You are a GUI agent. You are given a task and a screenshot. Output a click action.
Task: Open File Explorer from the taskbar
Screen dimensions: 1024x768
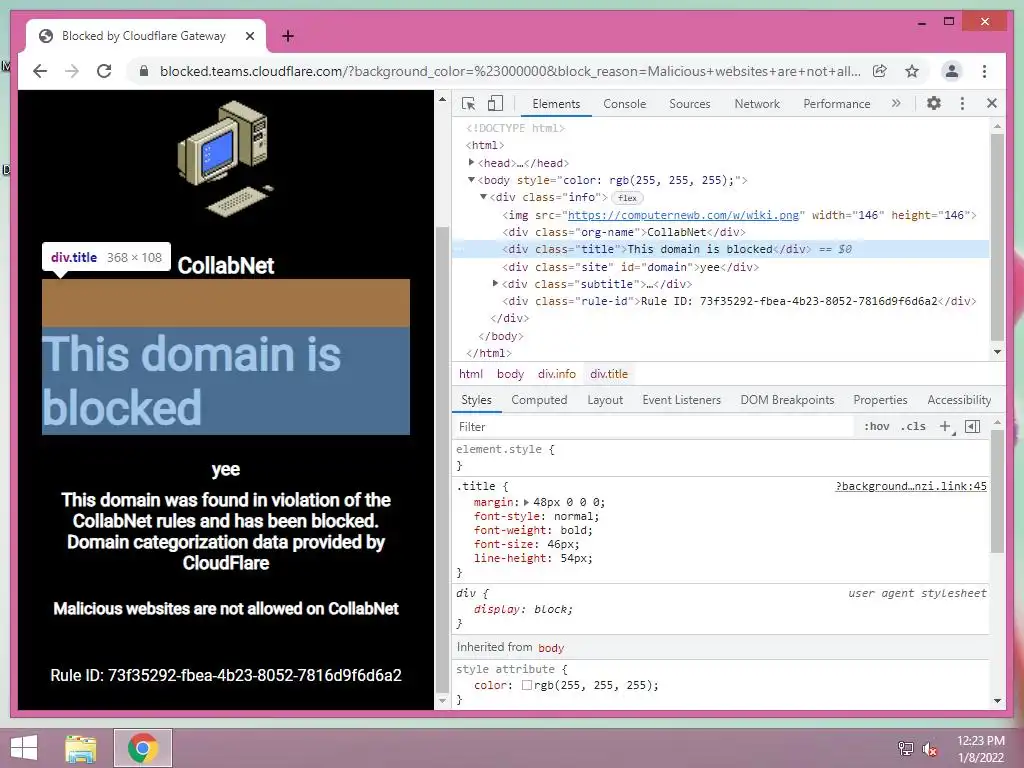(80, 748)
